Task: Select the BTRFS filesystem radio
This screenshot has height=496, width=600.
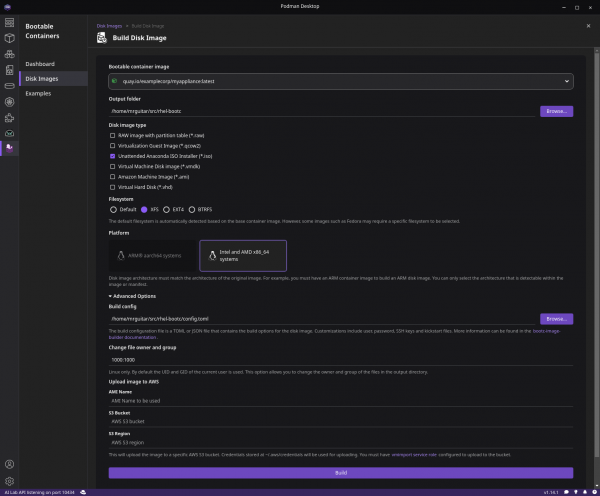Action: click(x=192, y=210)
